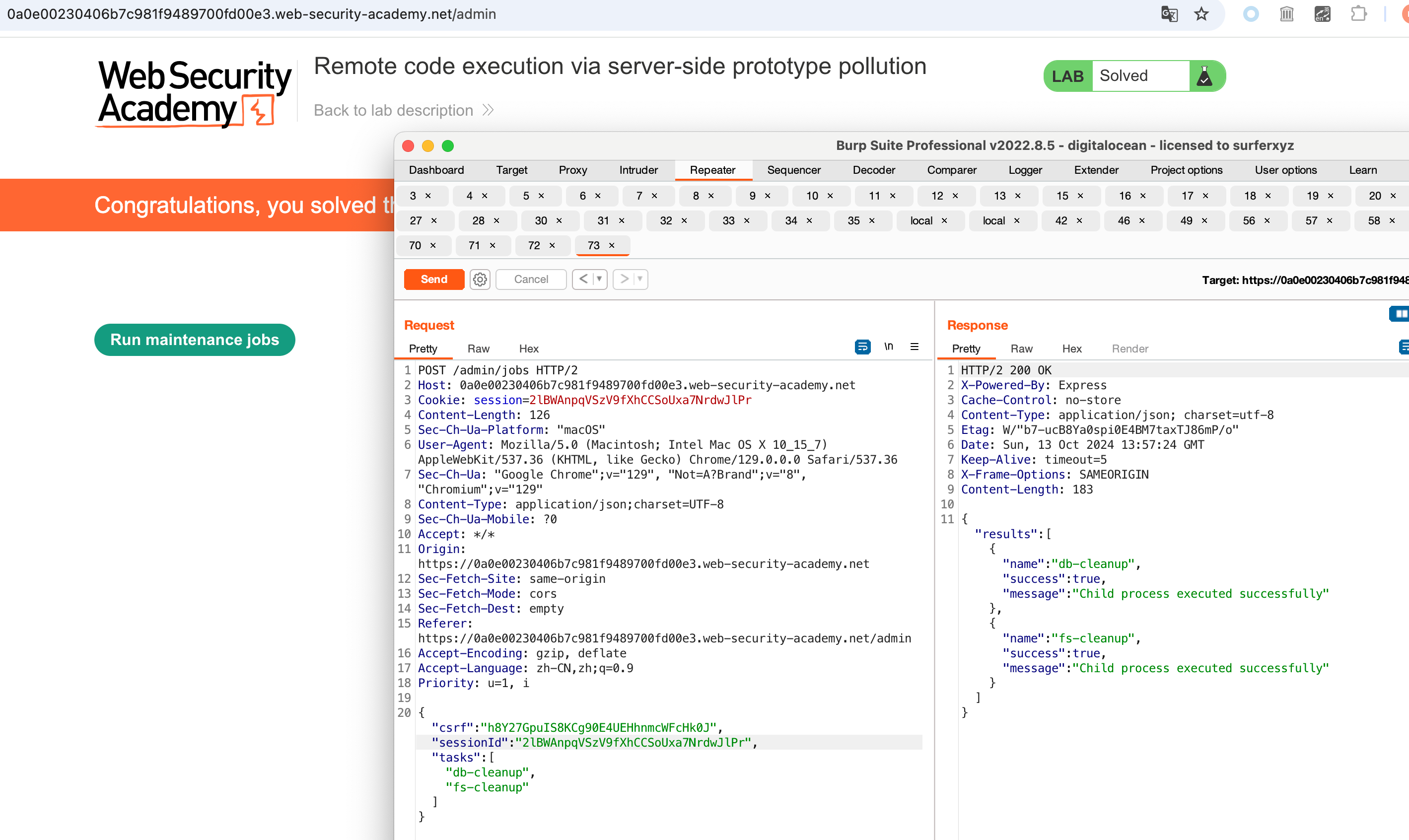The image size is (1409, 840).
Task: Toggle word wrap in the request editor
Action: 862,347
